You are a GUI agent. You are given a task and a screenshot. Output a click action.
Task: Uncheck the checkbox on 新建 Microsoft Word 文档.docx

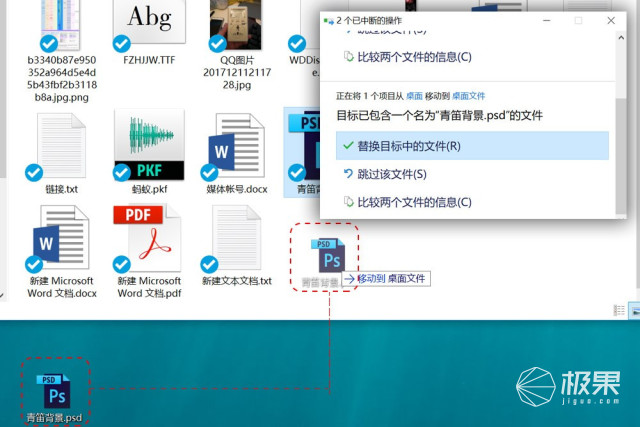pyautogui.click(x=34, y=265)
